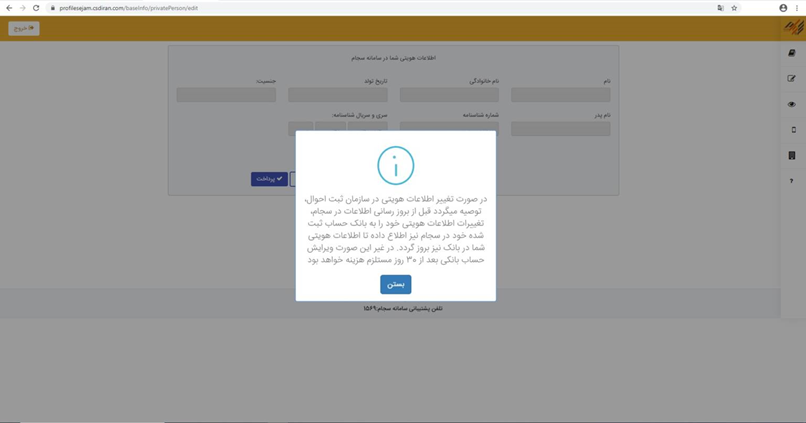Click the Sejam logo at top
This screenshot has width=806, height=423.
[794, 28]
